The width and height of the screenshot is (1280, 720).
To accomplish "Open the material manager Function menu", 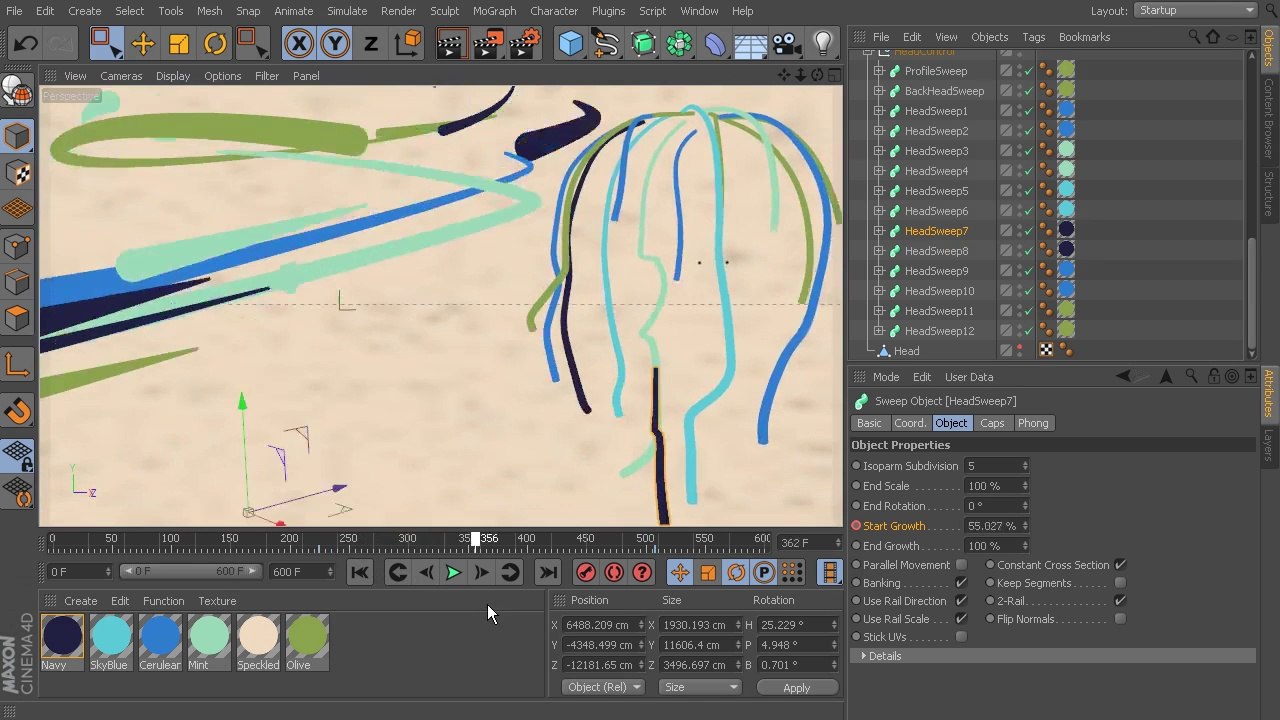I will pos(163,601).
